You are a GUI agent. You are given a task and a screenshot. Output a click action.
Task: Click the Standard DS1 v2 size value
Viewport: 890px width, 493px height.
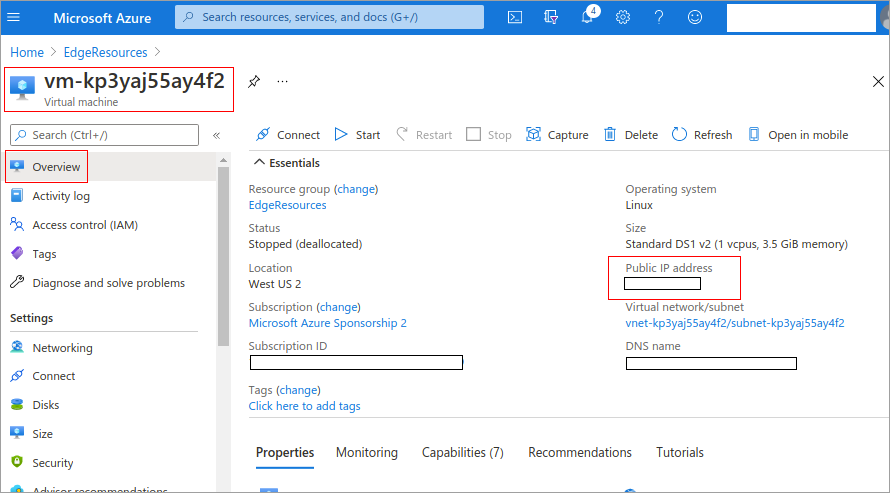click(736, 245)
